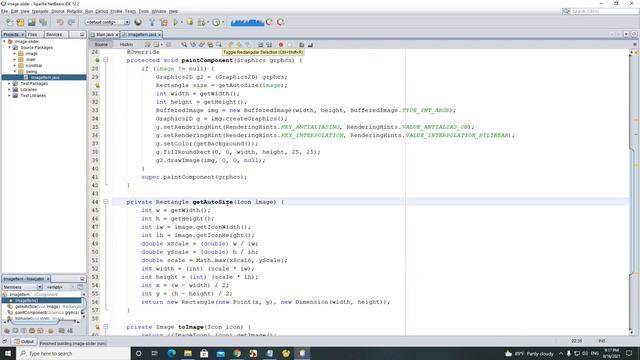Open the Refactor menu
The width and height of the screenshot is (640, 360).
point(74,11)
